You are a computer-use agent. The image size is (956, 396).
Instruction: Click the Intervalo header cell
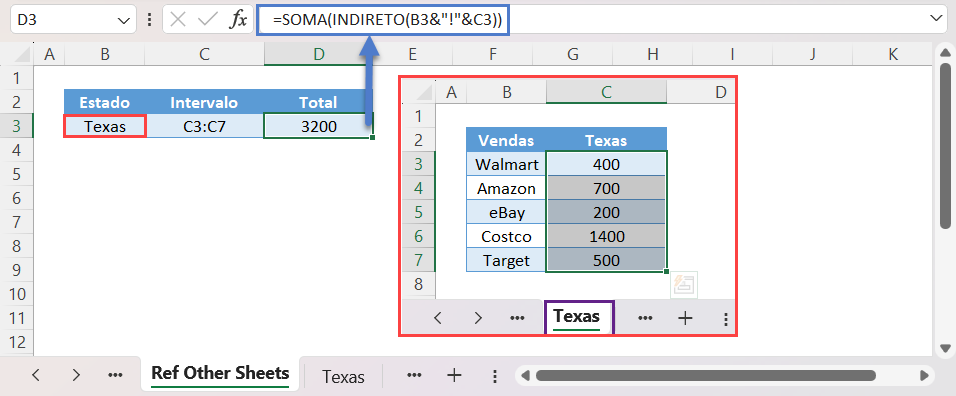pyautogui.click(x=204, y=102)
